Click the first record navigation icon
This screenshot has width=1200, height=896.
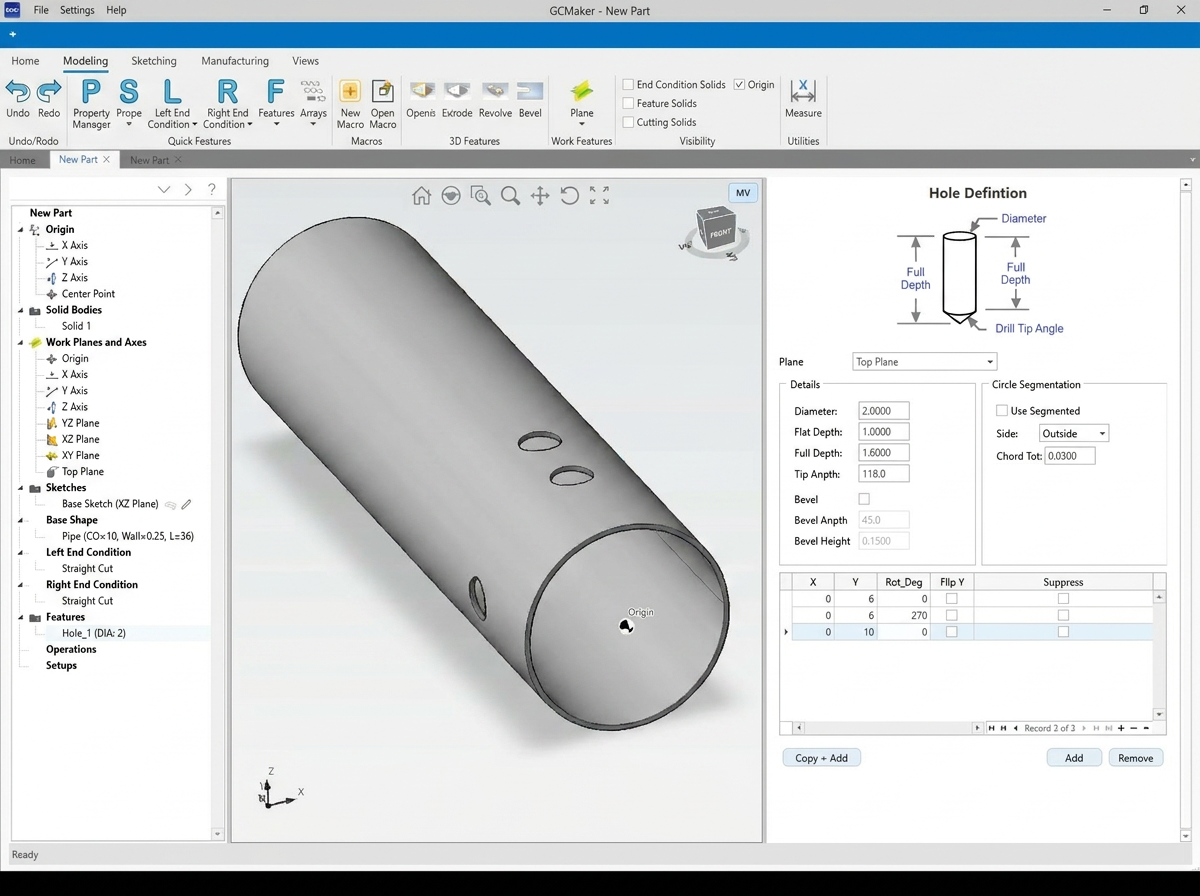(x=991, y=728)
